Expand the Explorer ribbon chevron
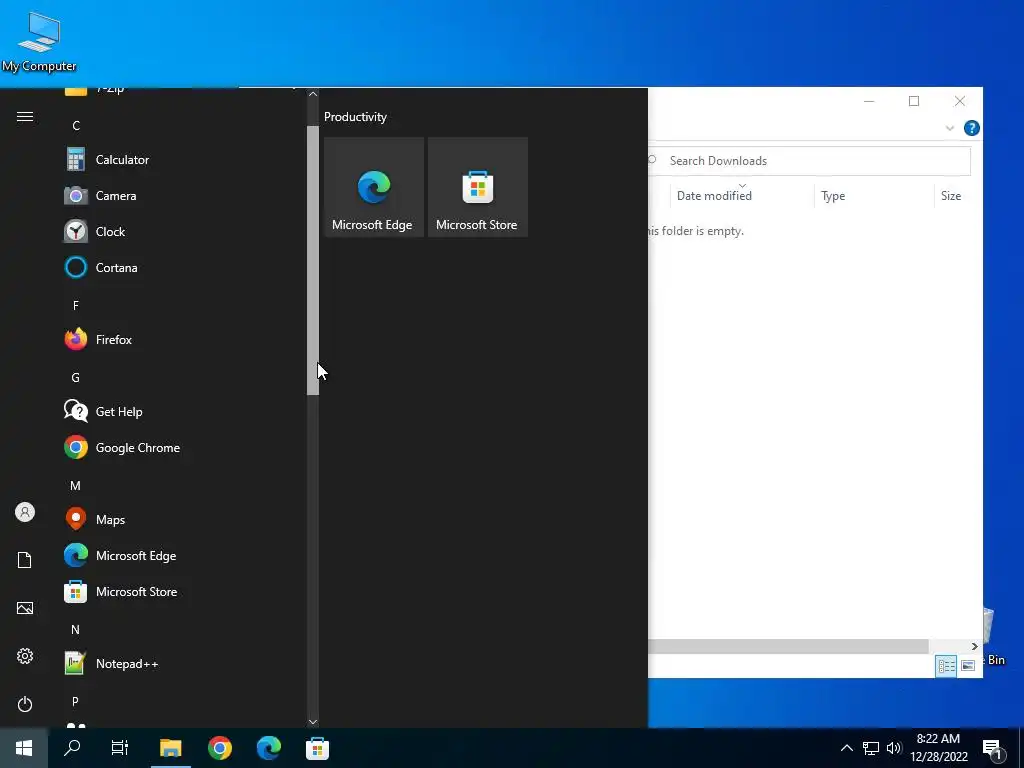Image resolution: width=1024 pixels, height=768 pixels. tap(950, 128)
